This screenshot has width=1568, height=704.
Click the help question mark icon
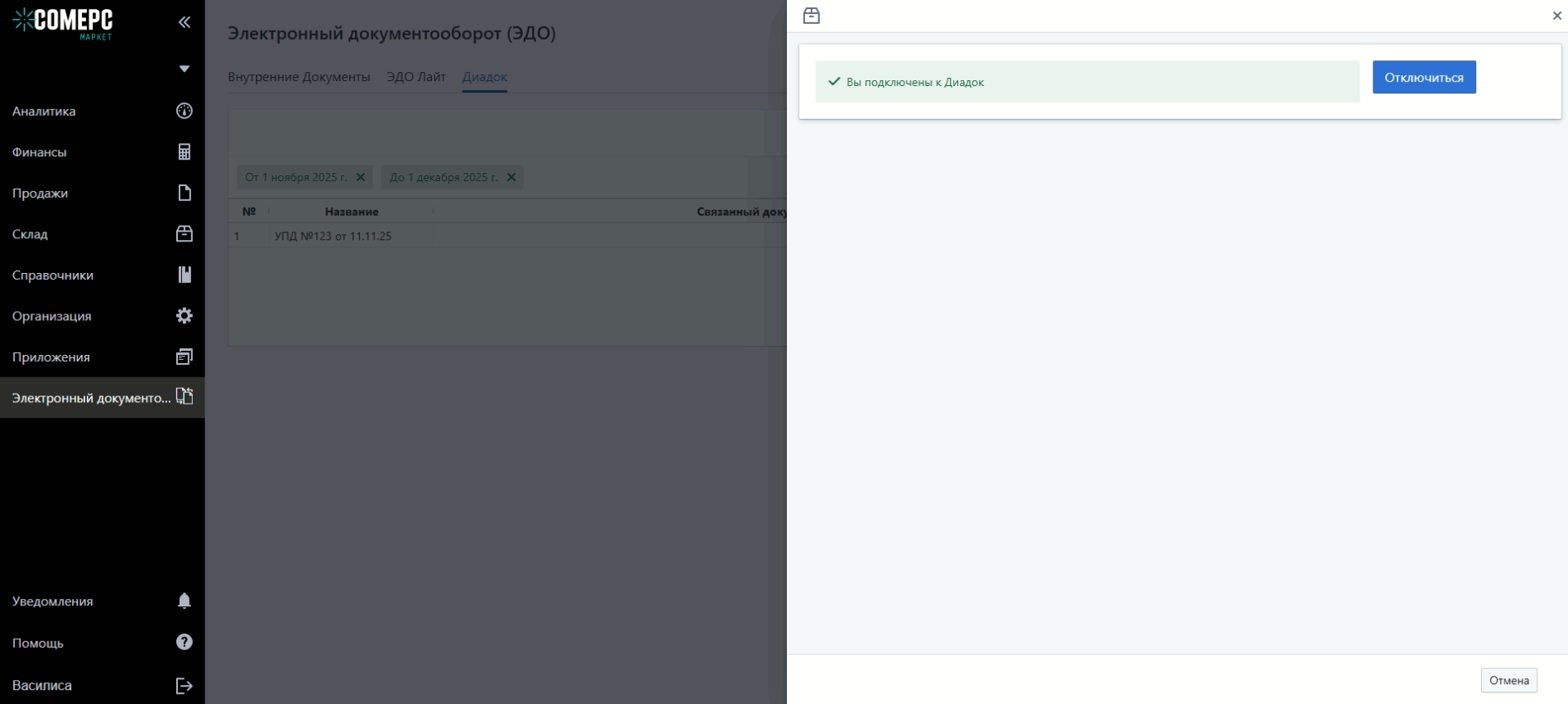(184, 643)
